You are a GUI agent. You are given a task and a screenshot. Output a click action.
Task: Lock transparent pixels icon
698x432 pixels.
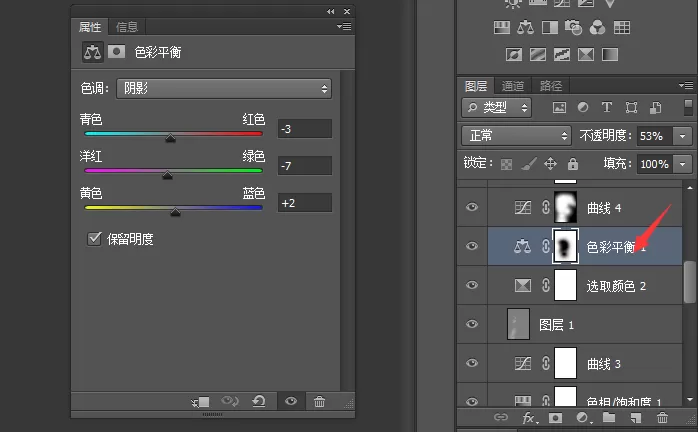(506, 164)
